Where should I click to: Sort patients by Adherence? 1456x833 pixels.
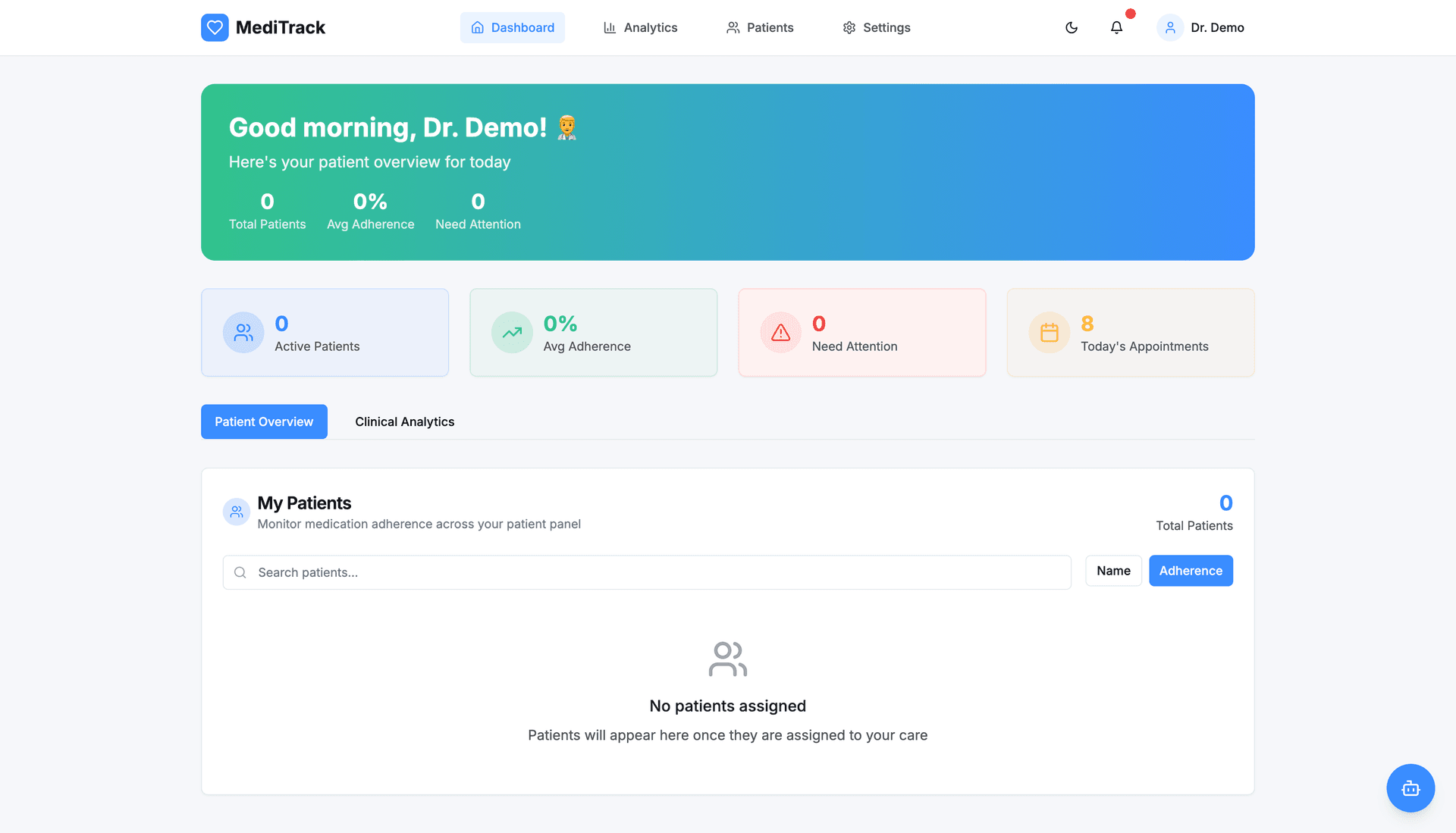tap(1191, 571)
